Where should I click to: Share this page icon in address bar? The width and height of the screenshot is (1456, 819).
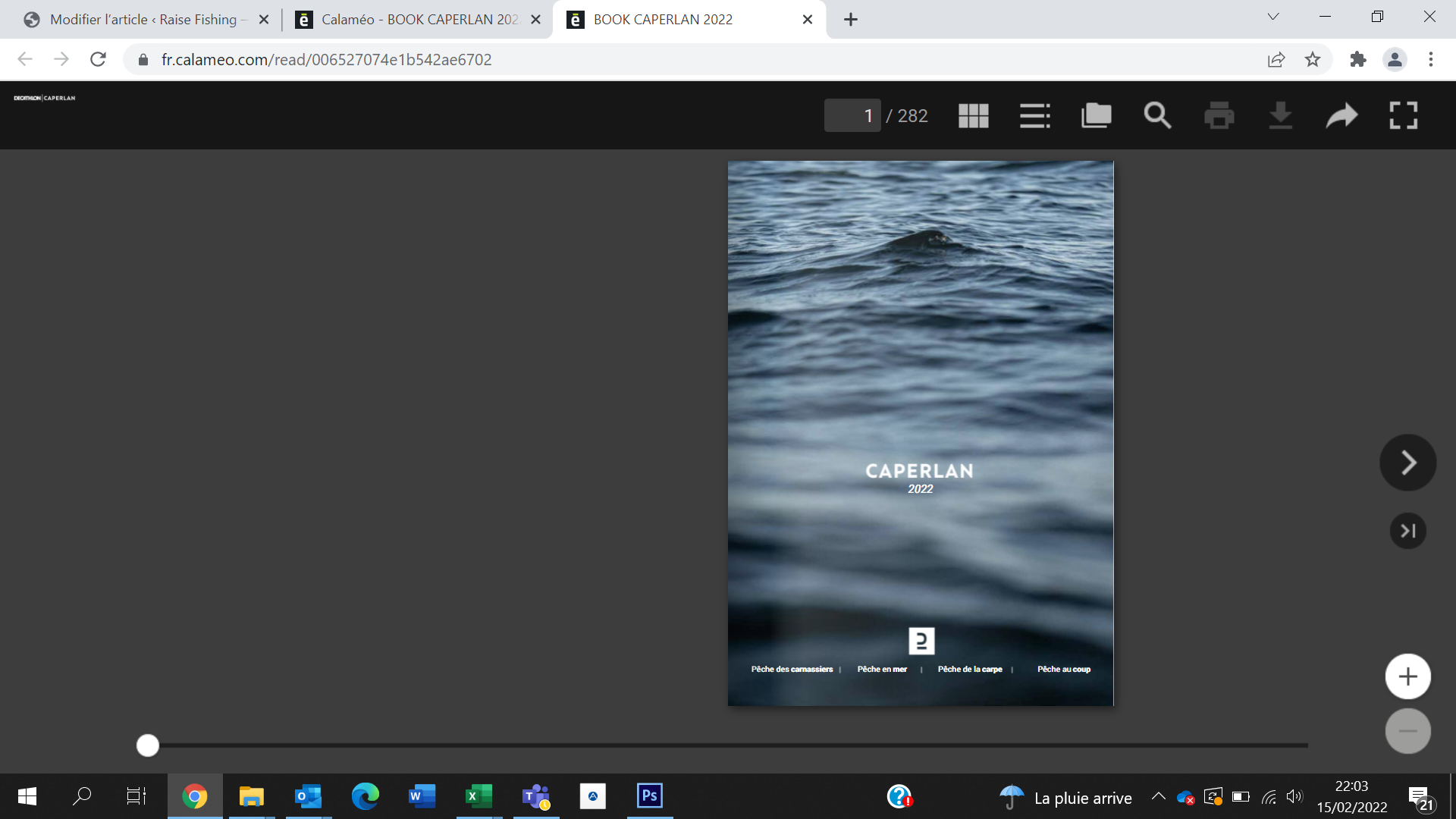1276,59
